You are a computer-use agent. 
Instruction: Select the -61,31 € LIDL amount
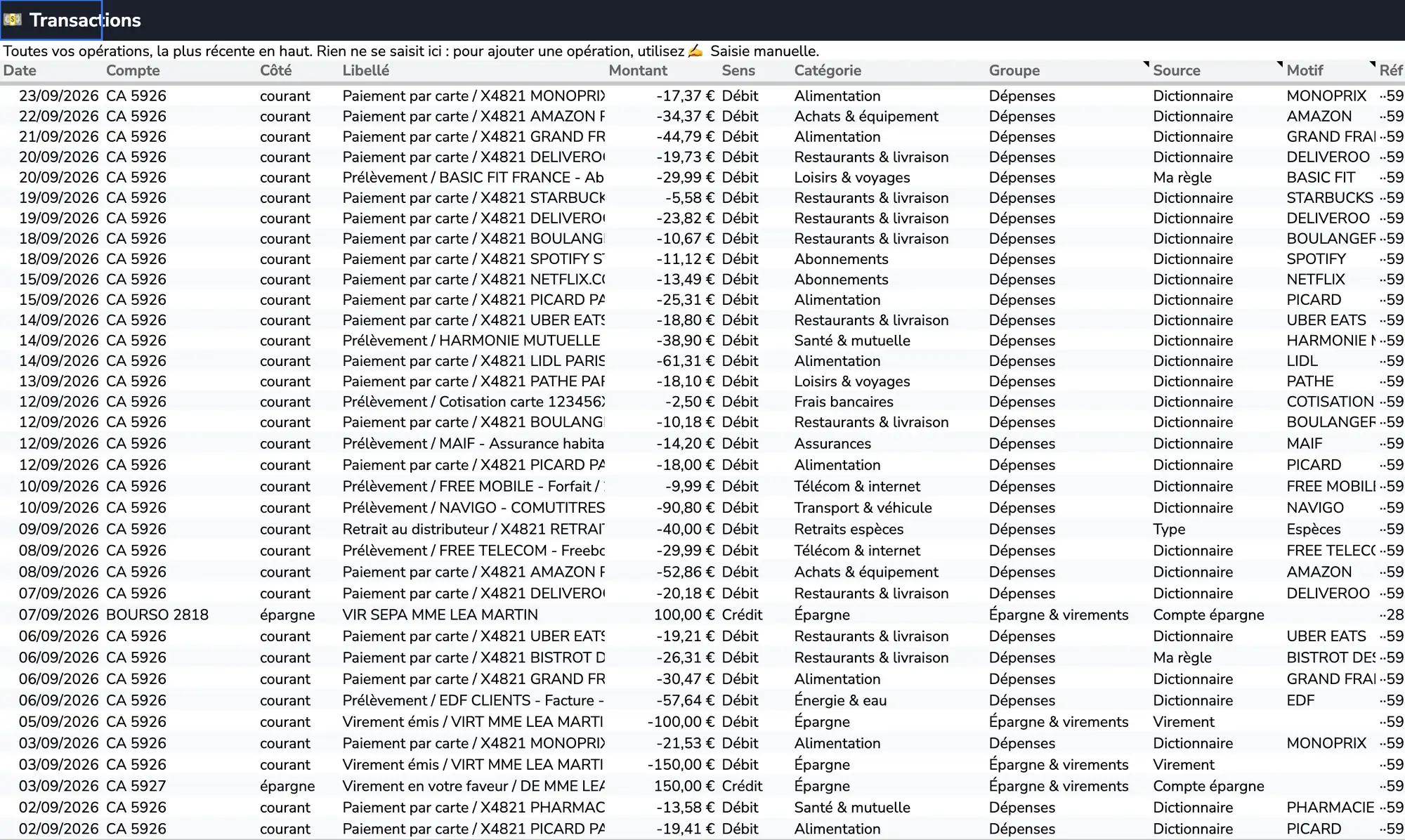click(686, 361)
